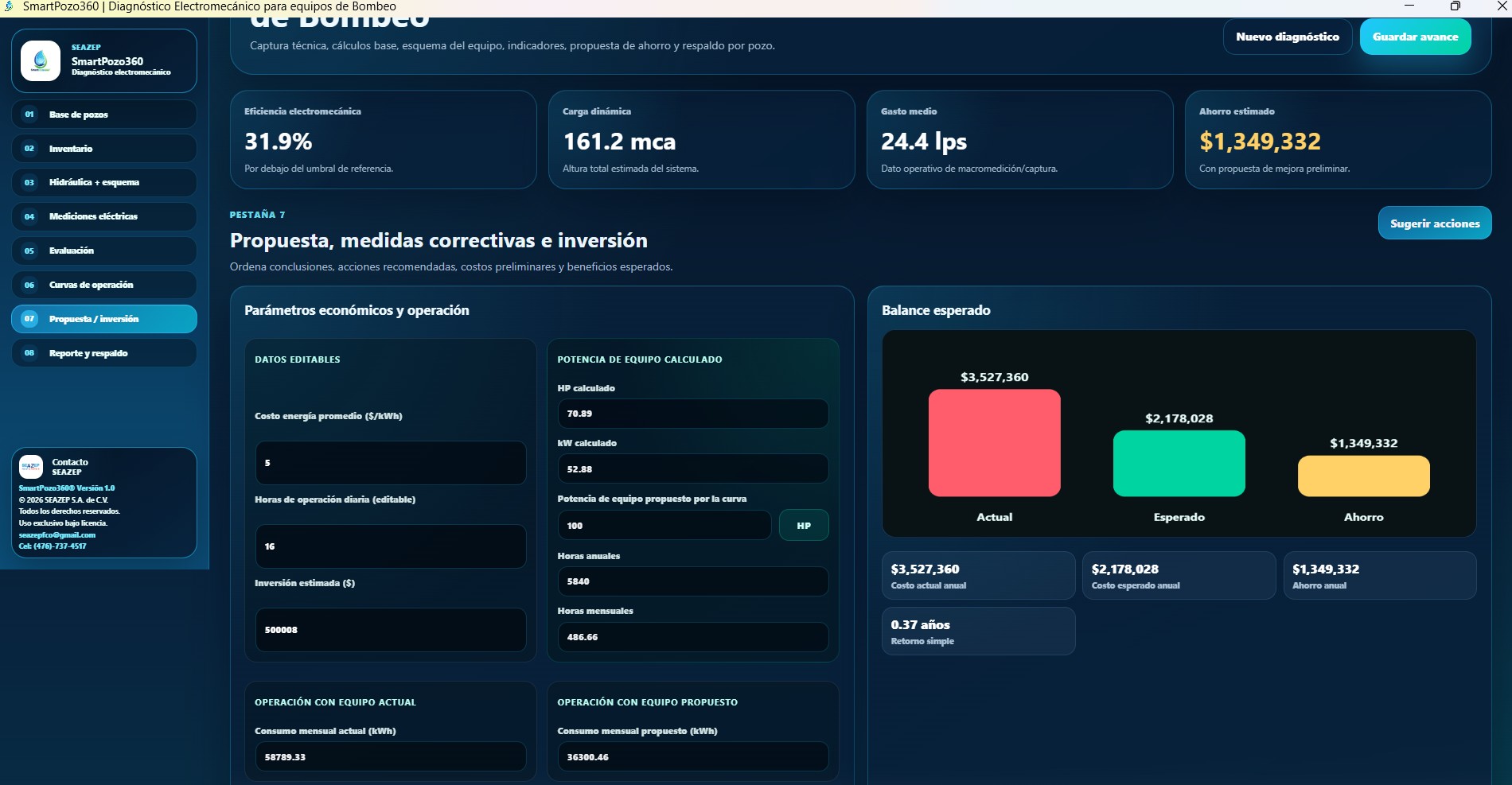Edit potencia propuesta field showing 100
Viewport: 1512px width, 785px height.
[664, 526]
